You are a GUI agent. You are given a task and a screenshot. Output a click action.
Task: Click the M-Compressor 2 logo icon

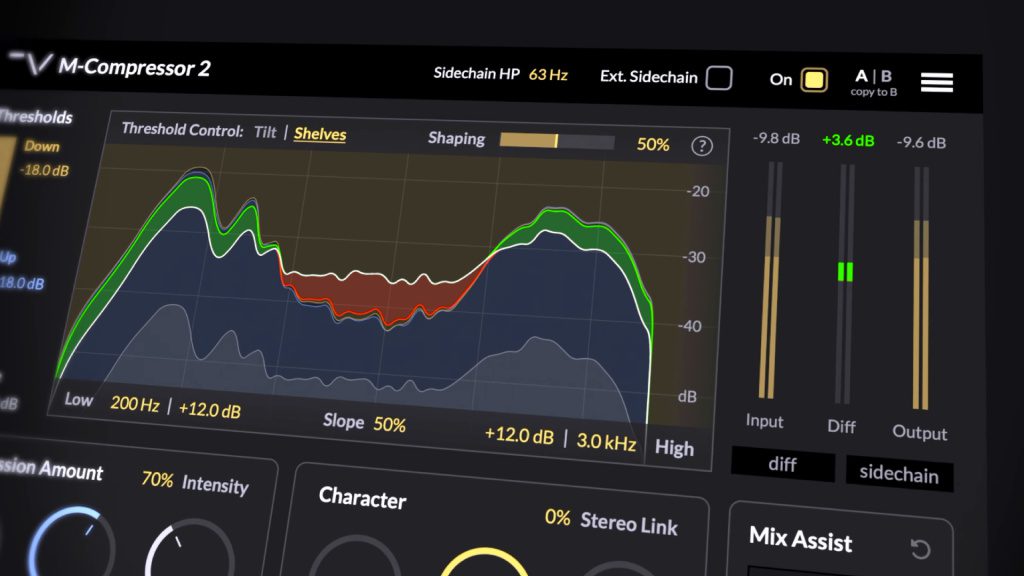31,64
